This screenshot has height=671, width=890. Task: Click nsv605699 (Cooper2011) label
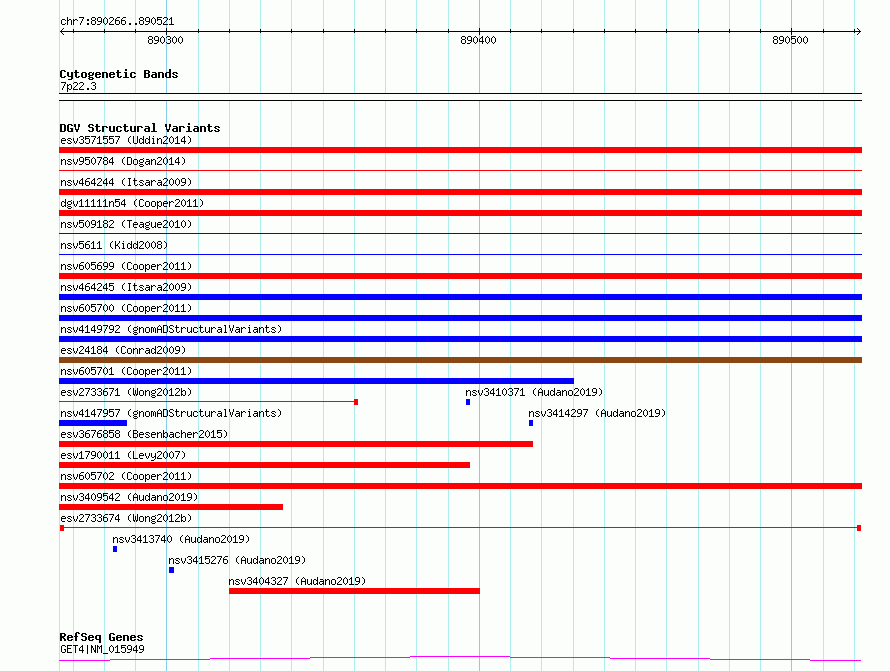click(x=126, y=266)
